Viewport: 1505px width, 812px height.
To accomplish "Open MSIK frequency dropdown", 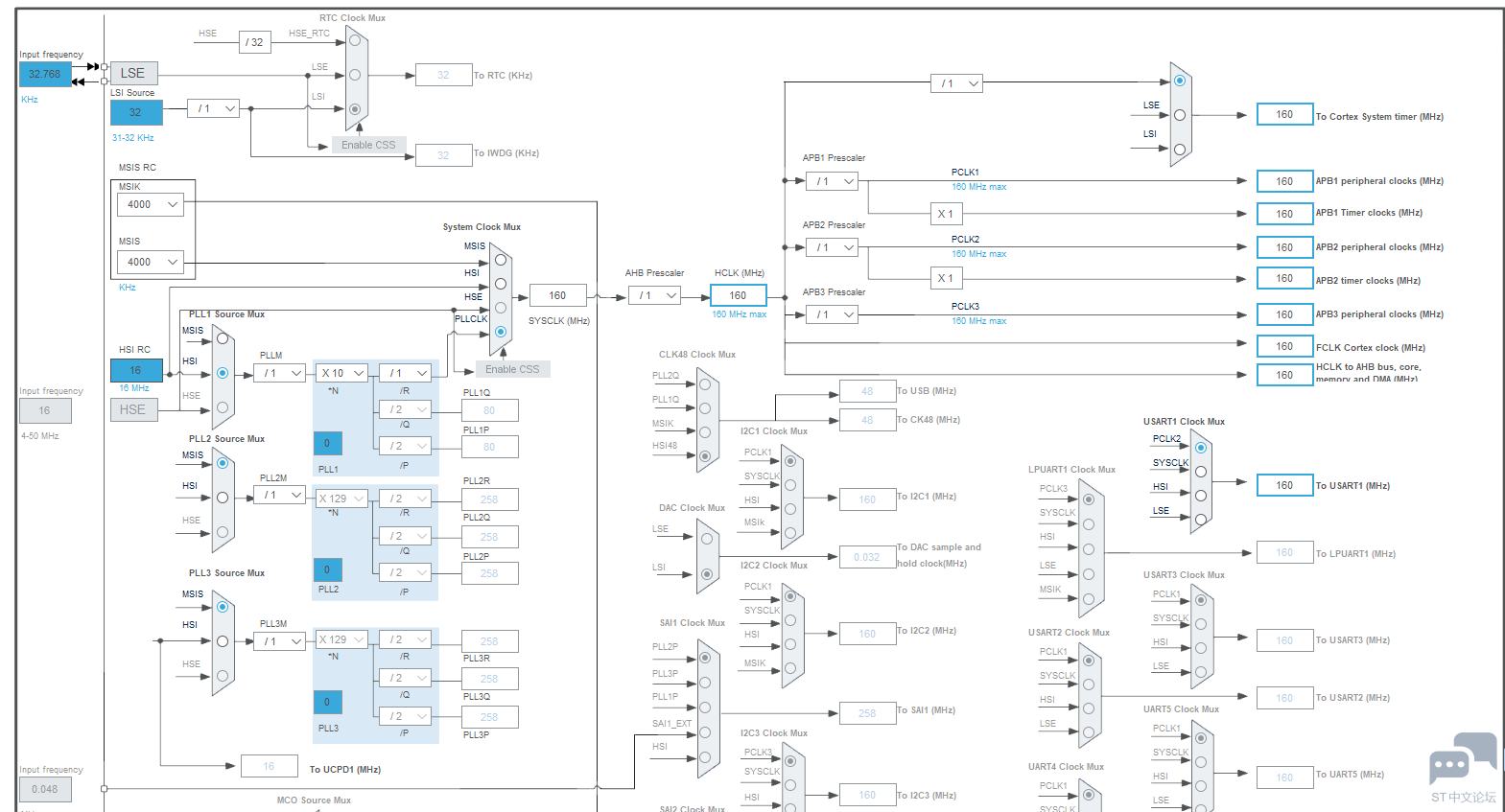I will [151, 204].
